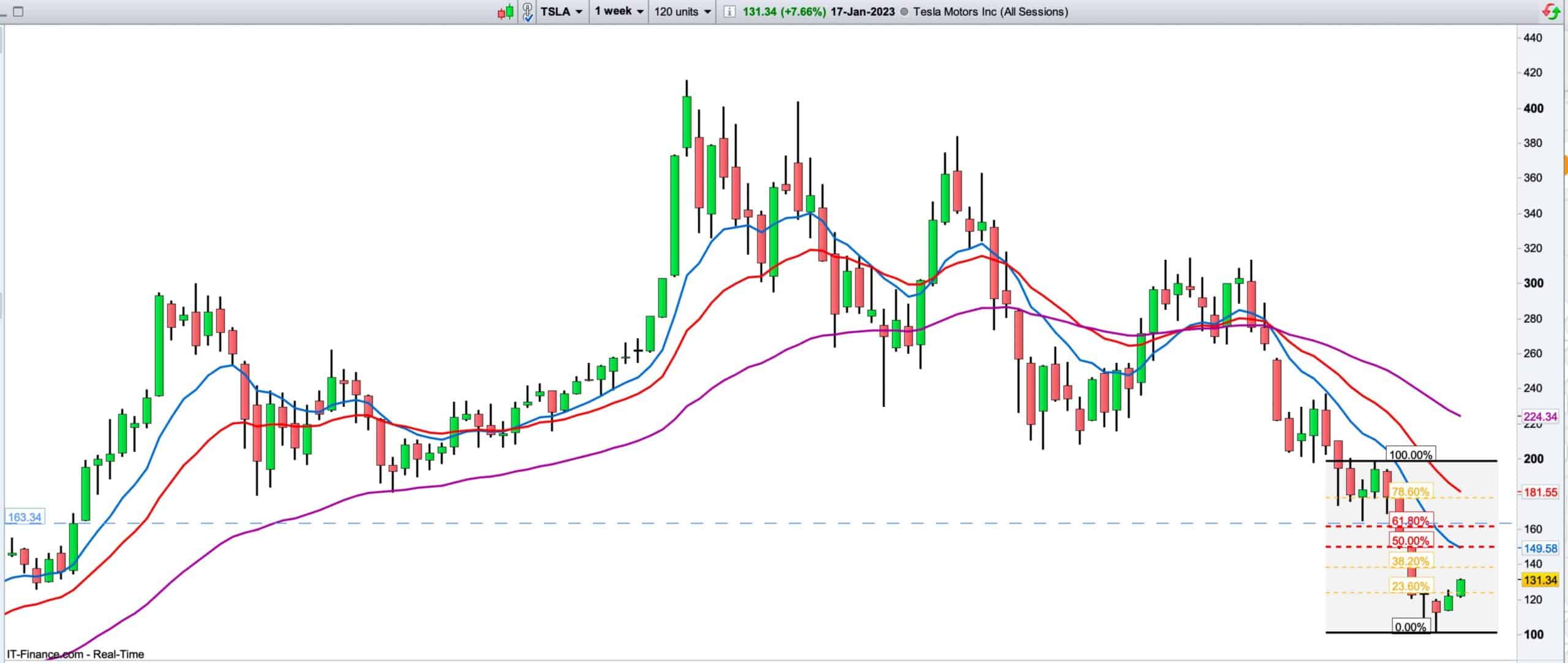Viewport: 1568px width, 663px height.
Task: Click the instrument info icon
Action: point(729,12)
